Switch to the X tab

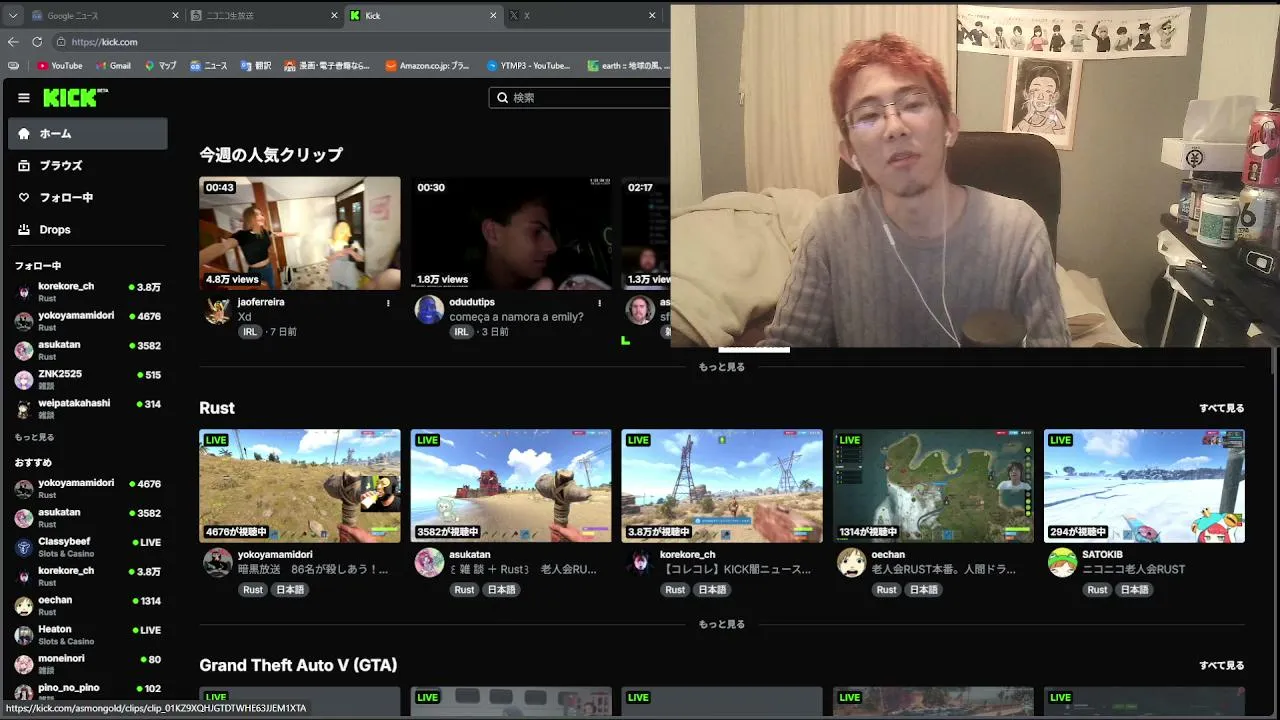(x=583, y=16)
